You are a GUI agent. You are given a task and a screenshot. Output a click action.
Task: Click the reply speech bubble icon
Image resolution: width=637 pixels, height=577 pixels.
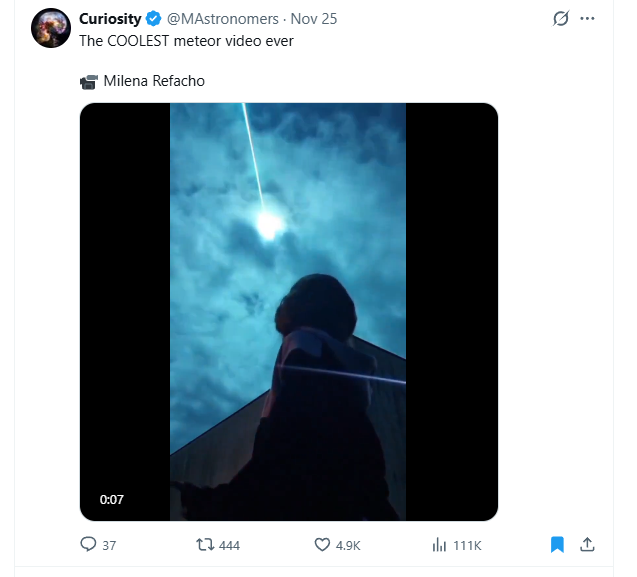click(x=88, y=545)
